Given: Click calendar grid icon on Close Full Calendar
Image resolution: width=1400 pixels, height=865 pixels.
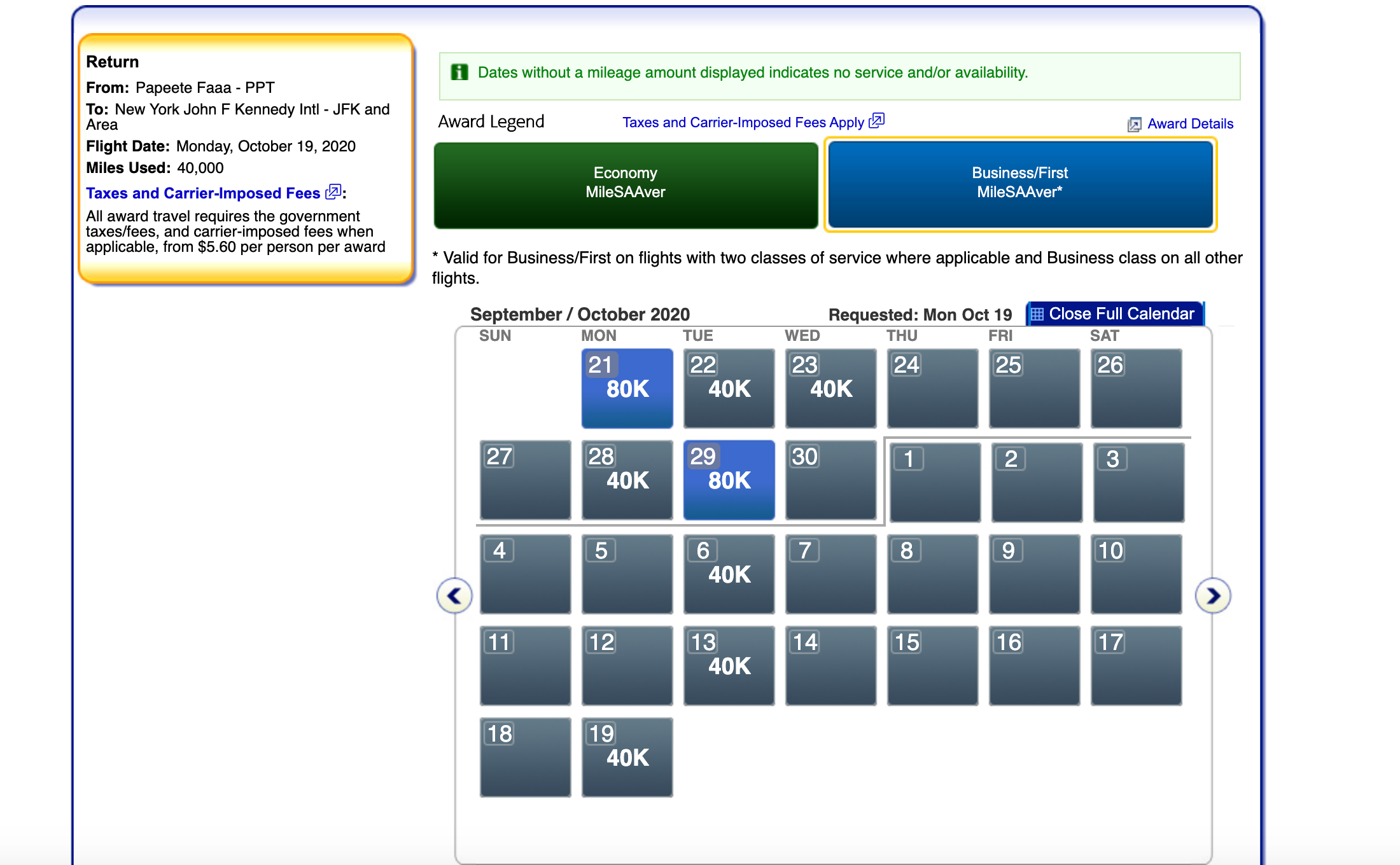Looking at the screenshot, I should 1037,314.
